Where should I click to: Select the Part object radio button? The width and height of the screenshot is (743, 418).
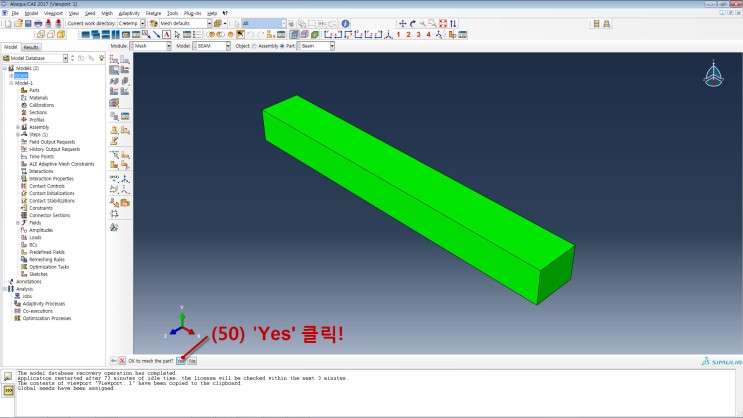(282, 46)
